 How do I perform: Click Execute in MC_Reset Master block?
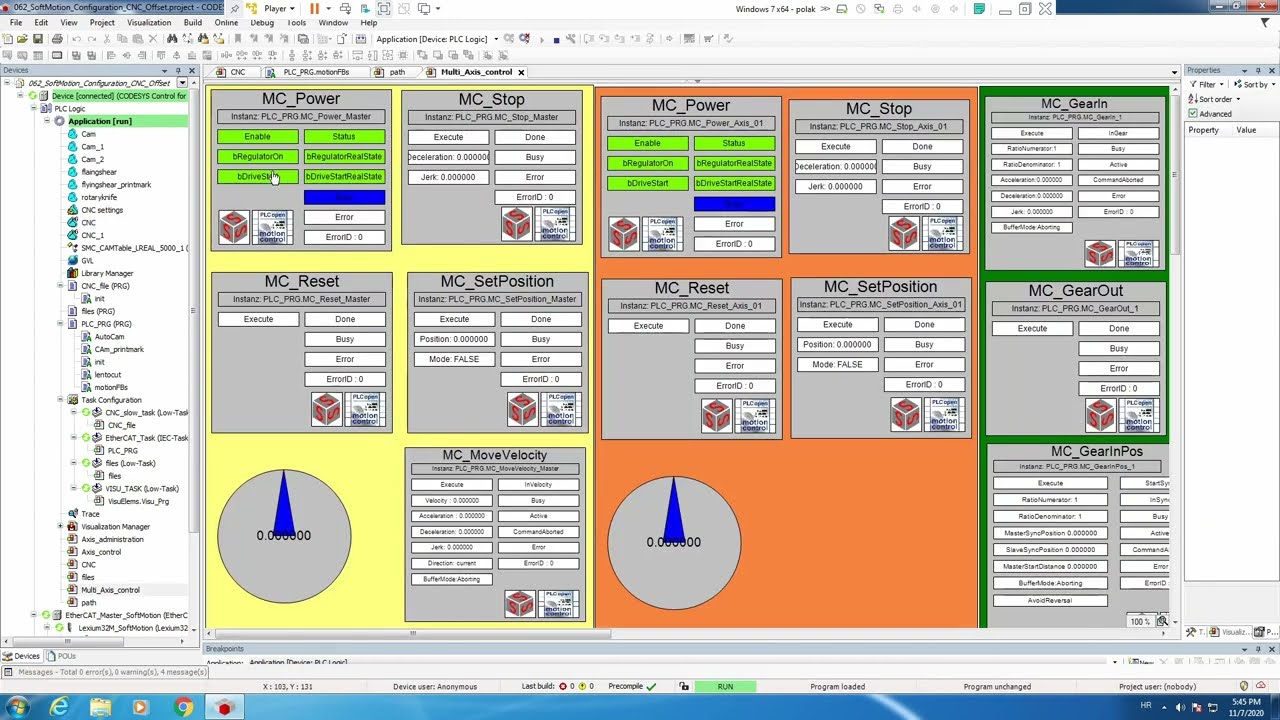point(258,319)
